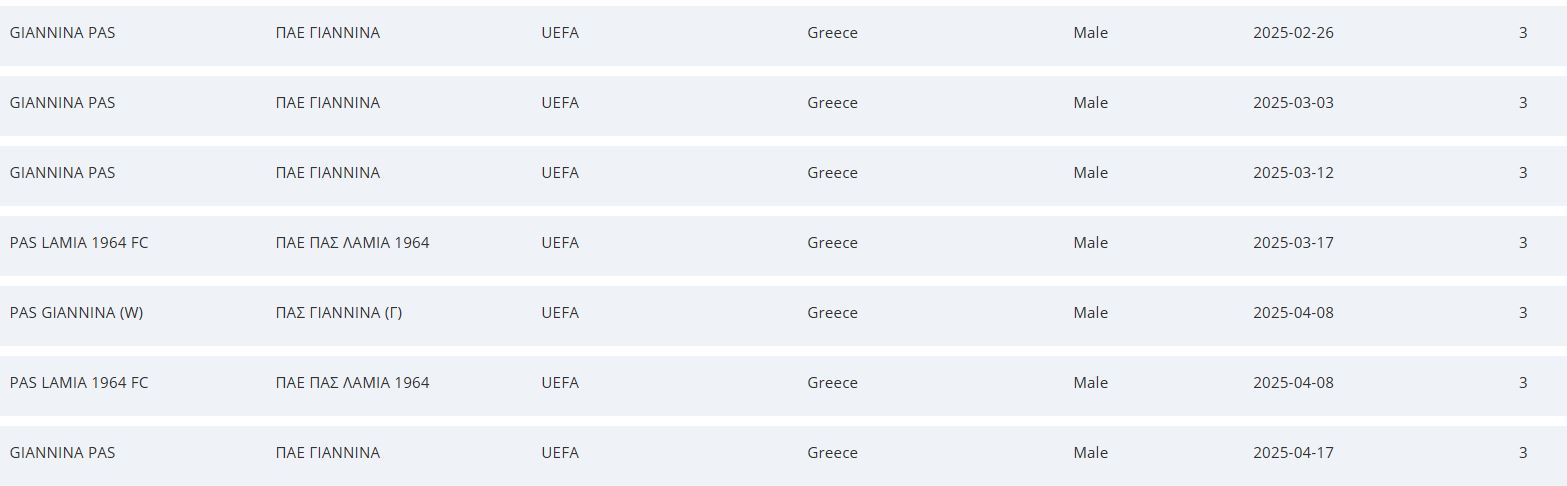Click the number 3 in 2025-04-17 row
The image size is (1567, 486).
tap(1523, 452)
